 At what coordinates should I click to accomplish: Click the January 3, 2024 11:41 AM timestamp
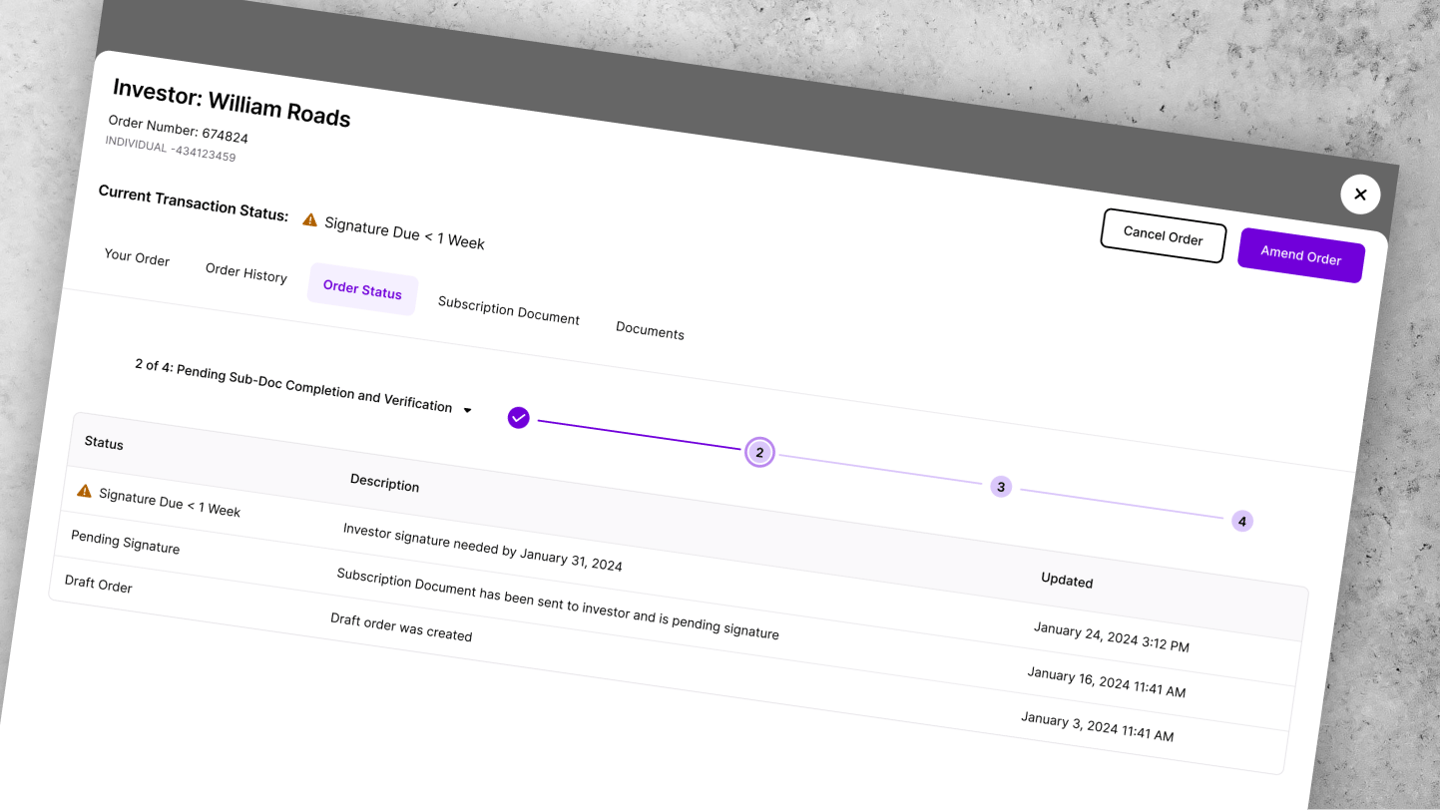(x=1097, y=725)
